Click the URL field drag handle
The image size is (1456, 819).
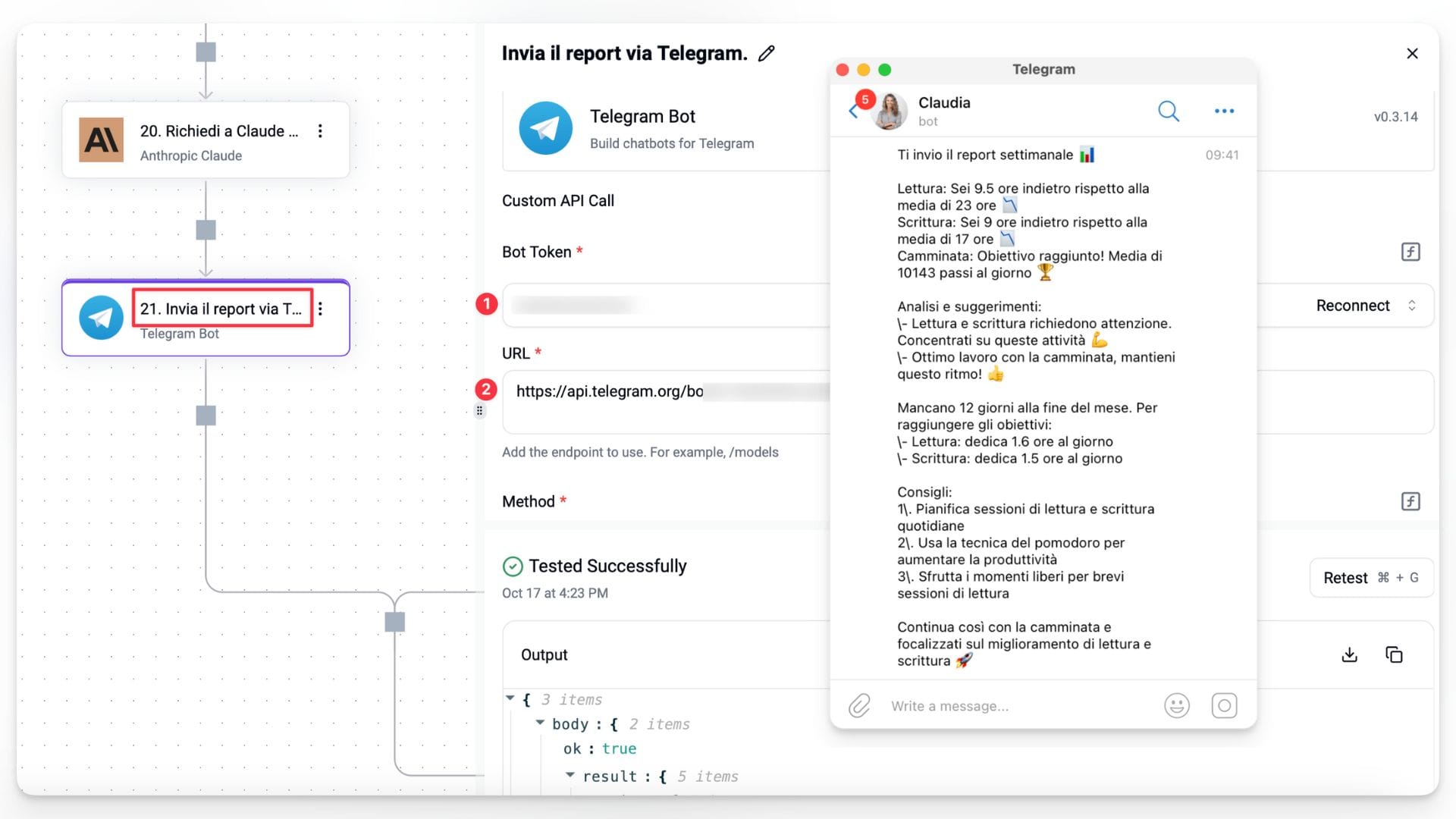(x=479, y=411)
